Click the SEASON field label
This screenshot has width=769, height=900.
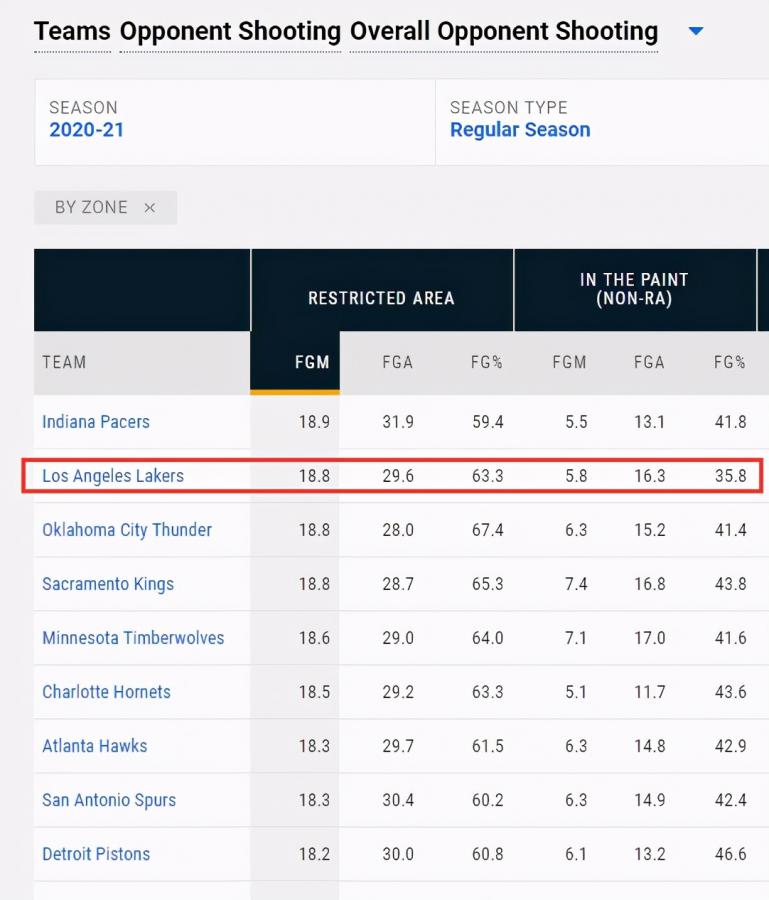click(x=83, y=107)
